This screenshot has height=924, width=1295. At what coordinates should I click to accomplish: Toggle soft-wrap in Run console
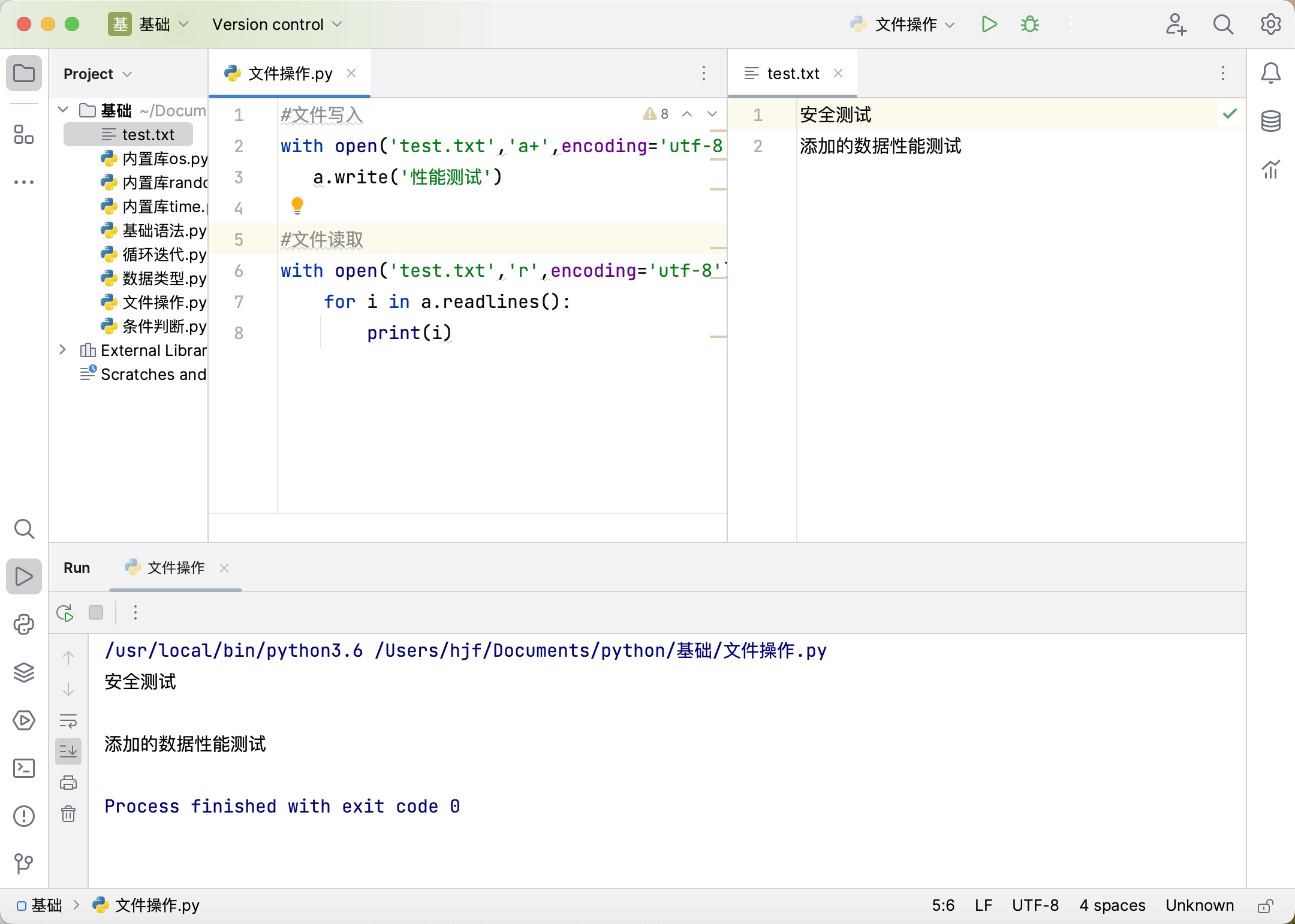click(68, 720)
